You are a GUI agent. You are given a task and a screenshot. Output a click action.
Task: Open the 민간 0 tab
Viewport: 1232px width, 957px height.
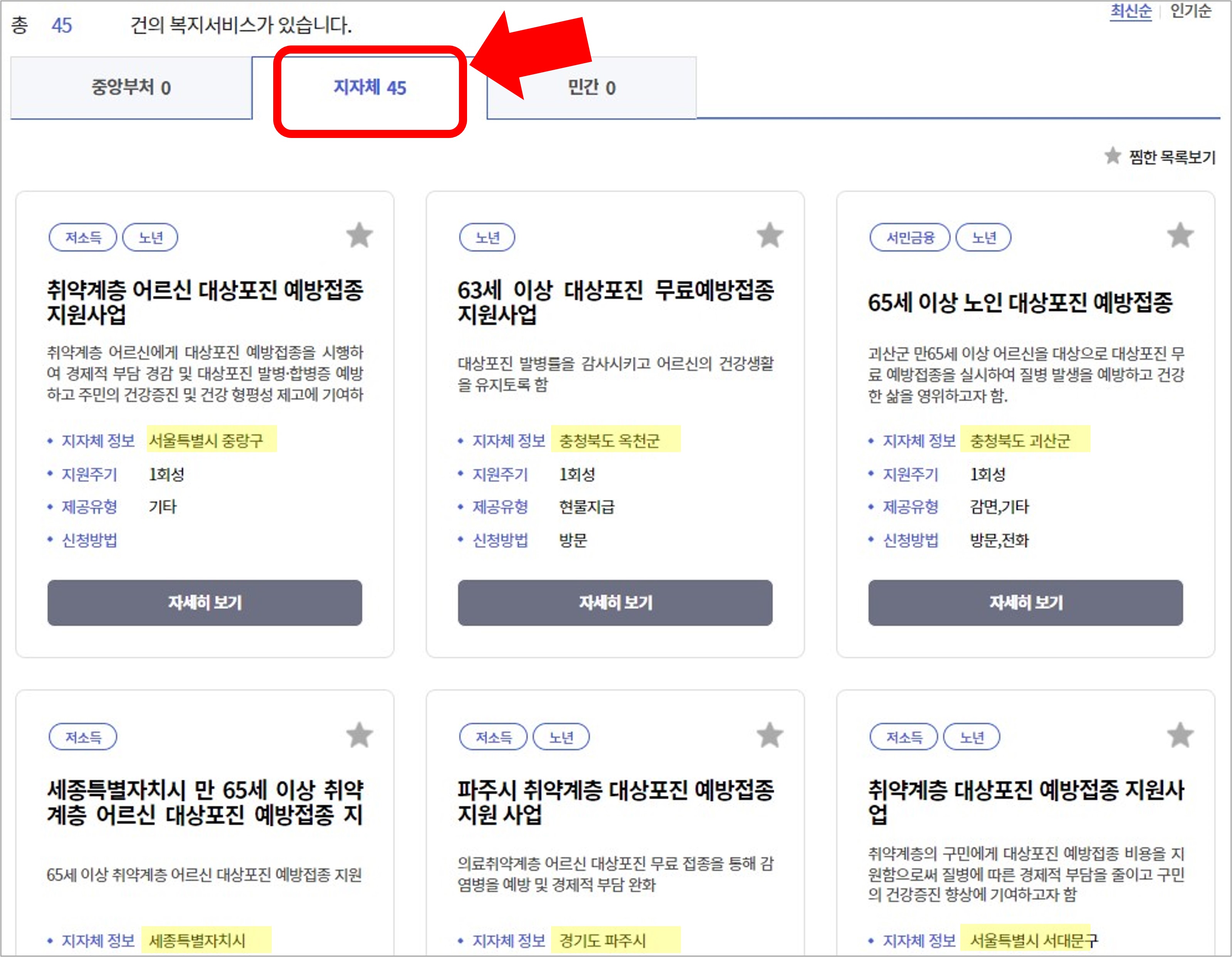pyautogui.click(x=591, y=87)
